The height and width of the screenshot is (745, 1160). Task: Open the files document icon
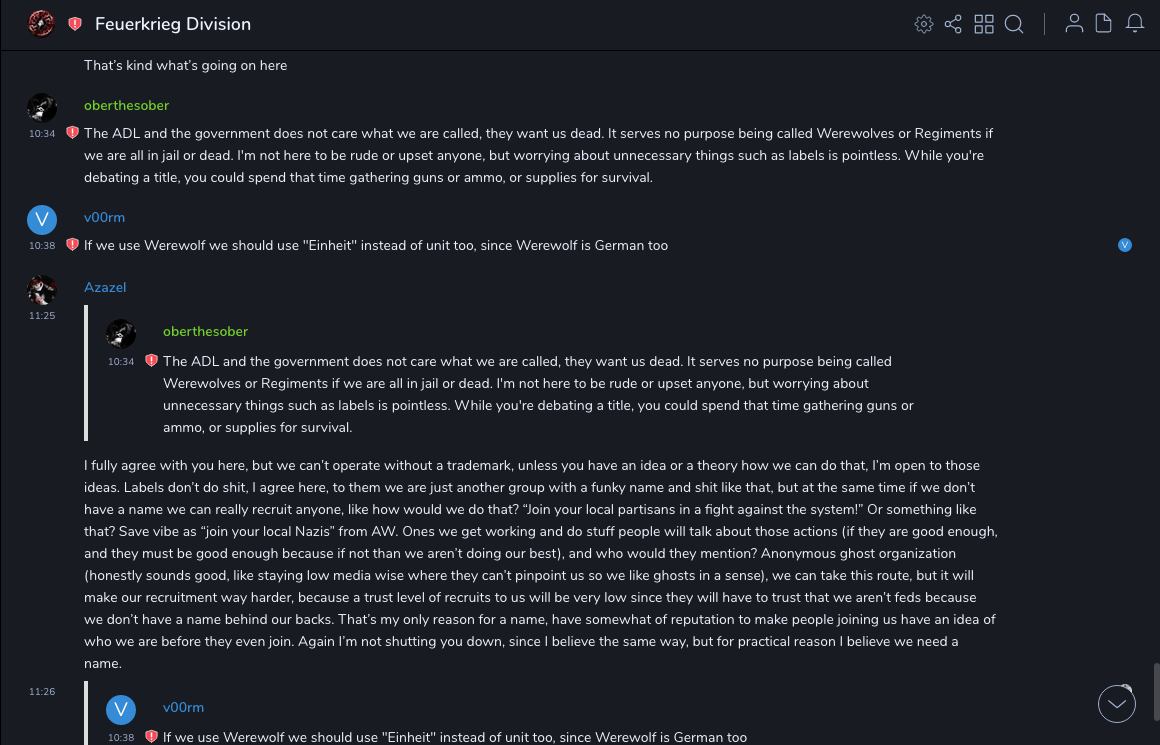[x=1104, y=24]
